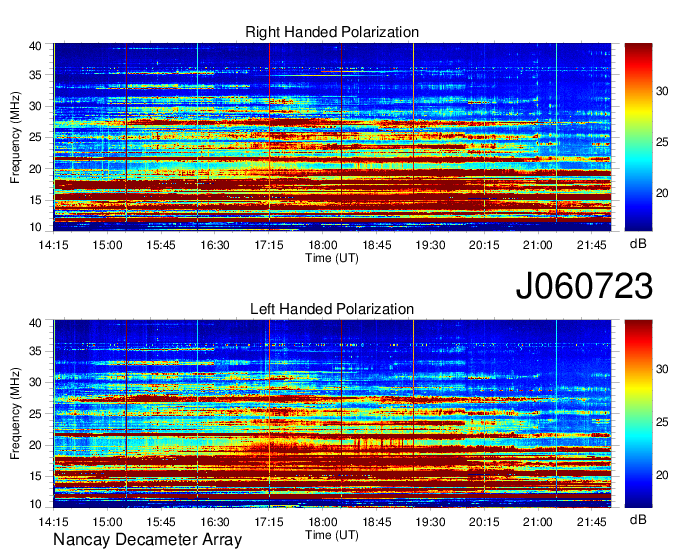Pick the 16:30 time tick under the Left Handed plot
The height and width of the screenshot is (552, 680).
[215, 522]
